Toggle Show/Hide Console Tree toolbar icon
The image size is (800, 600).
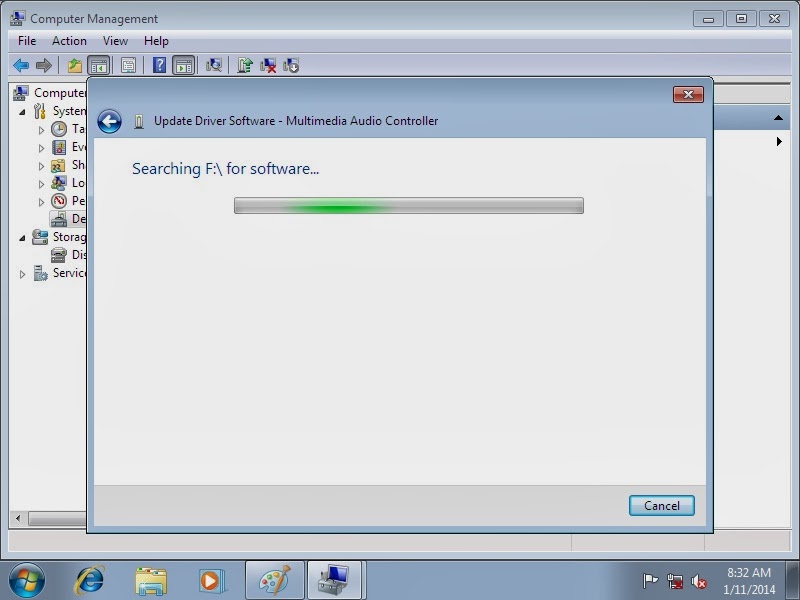(x=99, y=65)
